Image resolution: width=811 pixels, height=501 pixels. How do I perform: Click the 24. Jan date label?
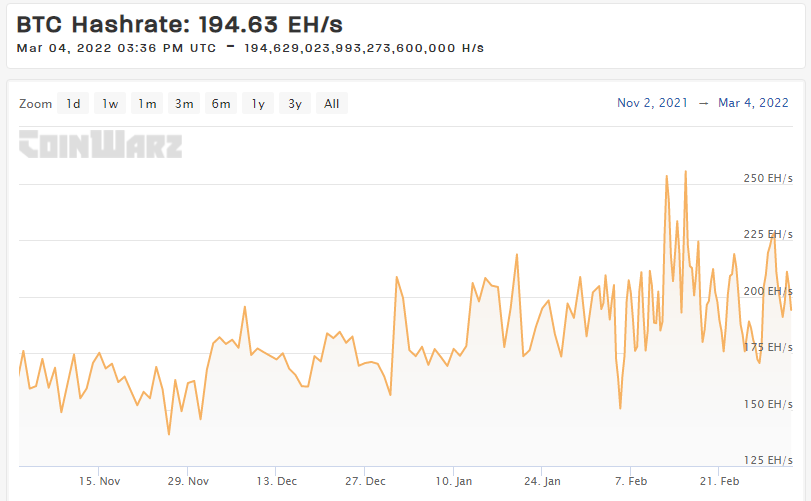tap(542, 481)
